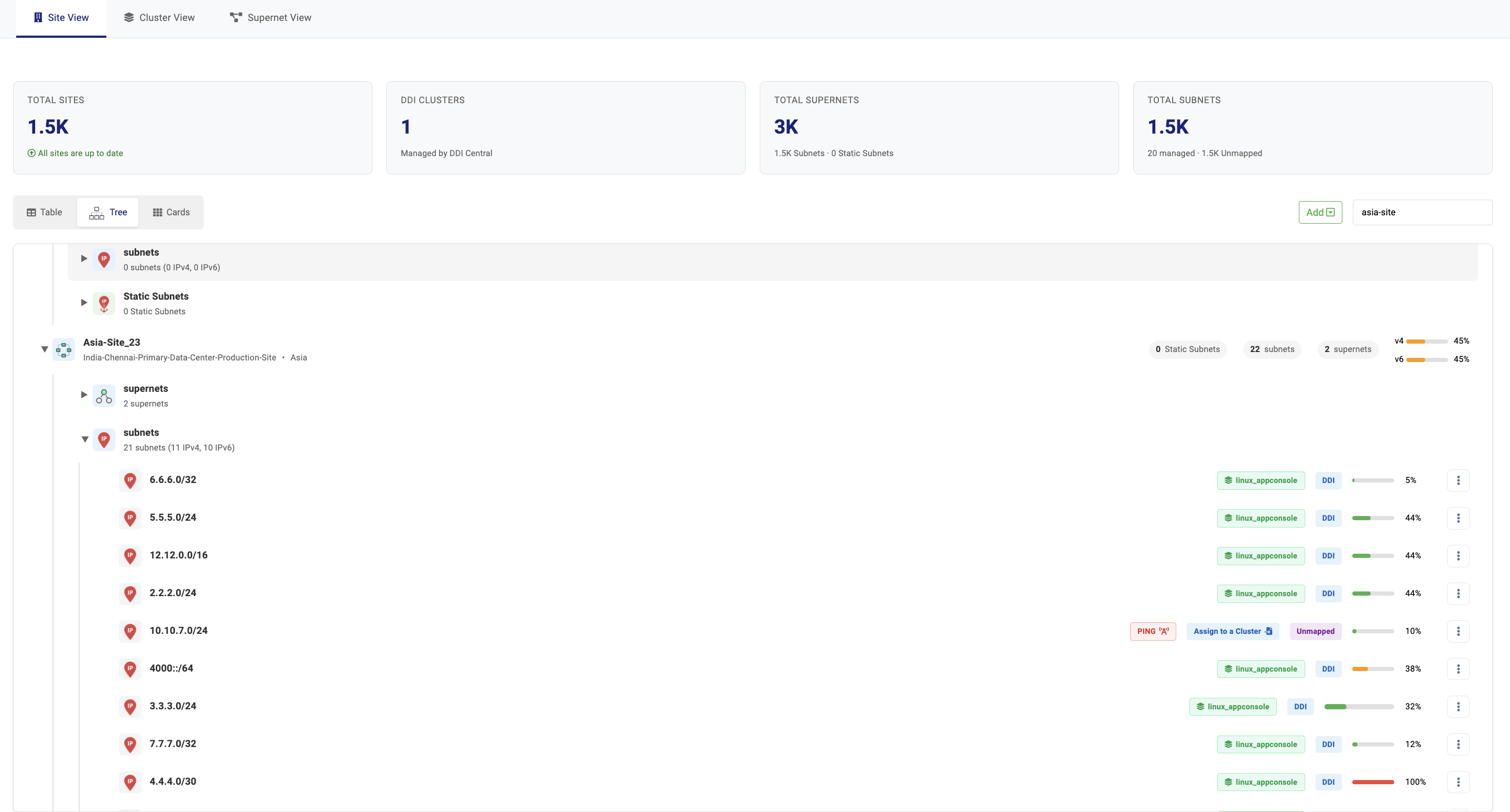Image resolution: width=1510 pixels, height=812 pixels.
Task: Click the 100% utilization bar of 4.4.4.0/30
Action: (x=1373, y=782)
